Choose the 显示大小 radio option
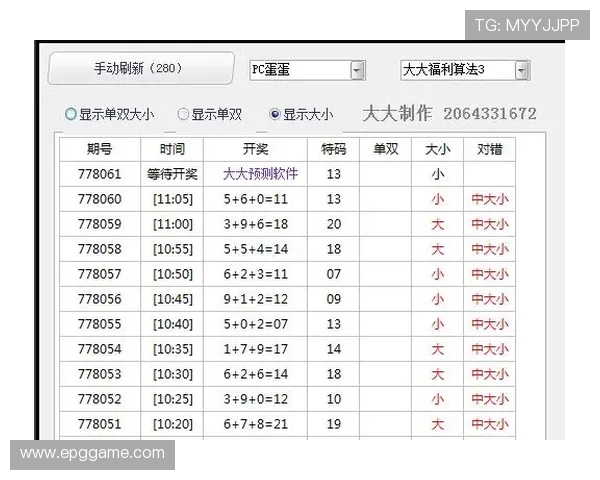Viewport: 600px width, 480px height. tap(301, 114)
